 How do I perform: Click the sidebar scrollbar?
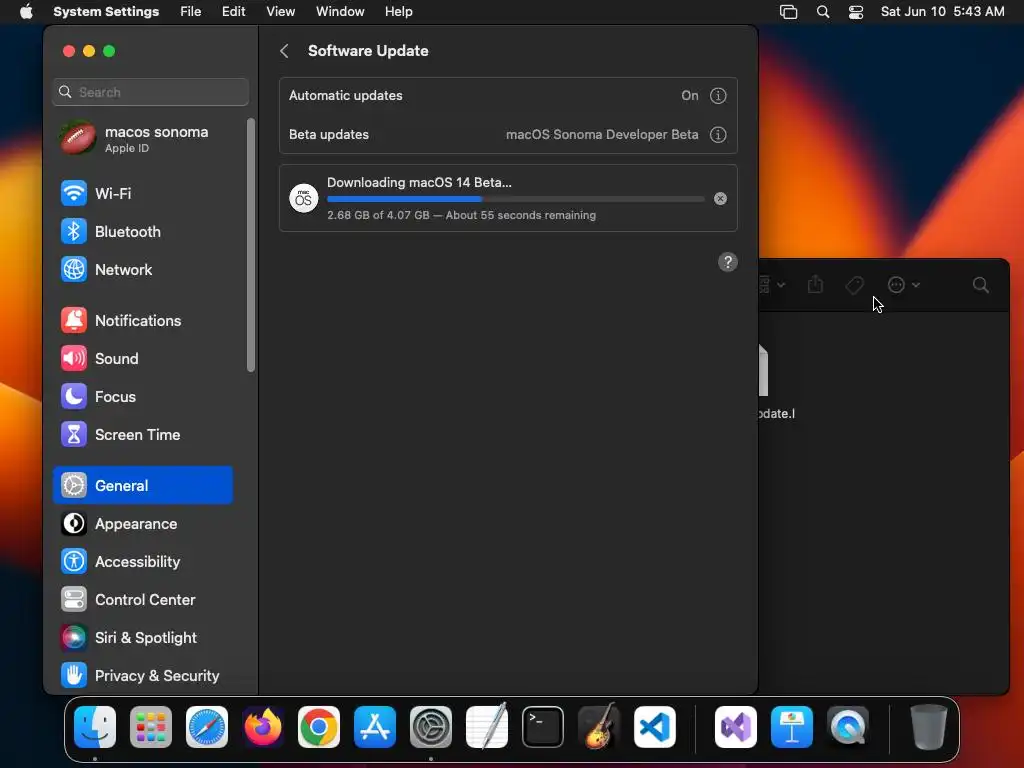(x=251, y=245)
